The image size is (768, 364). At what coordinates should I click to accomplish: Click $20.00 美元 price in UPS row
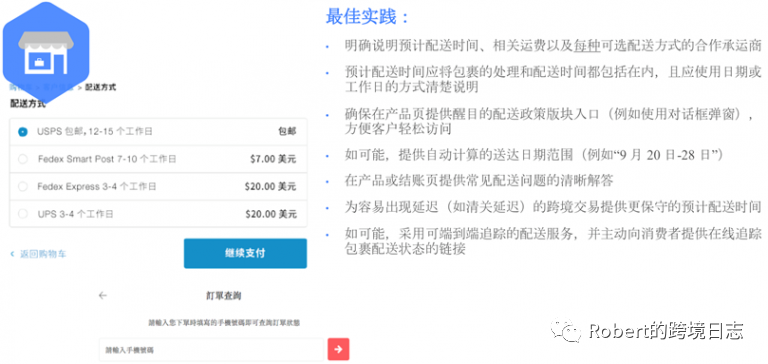270,214
